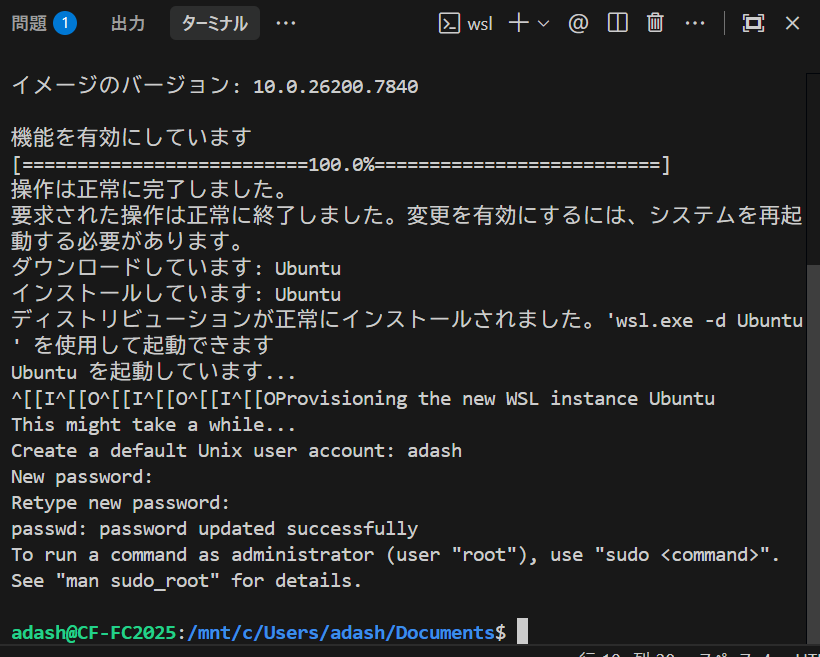
Task: Click the 100.0% progress bar line
Action: coord(340,164)
